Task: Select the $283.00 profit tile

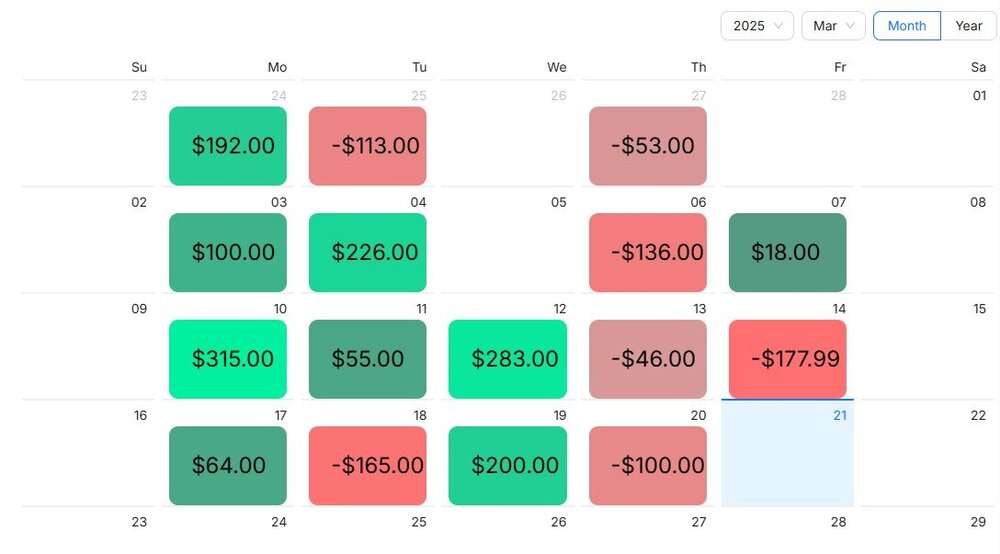Action: [x=508, y=359]
